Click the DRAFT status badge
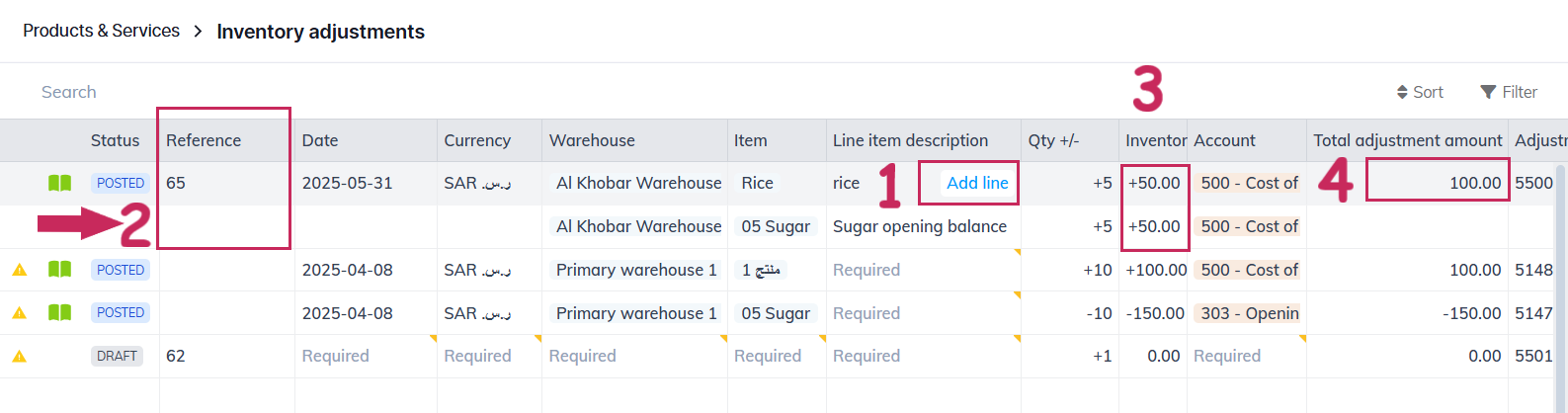 (x=117, y=356)
